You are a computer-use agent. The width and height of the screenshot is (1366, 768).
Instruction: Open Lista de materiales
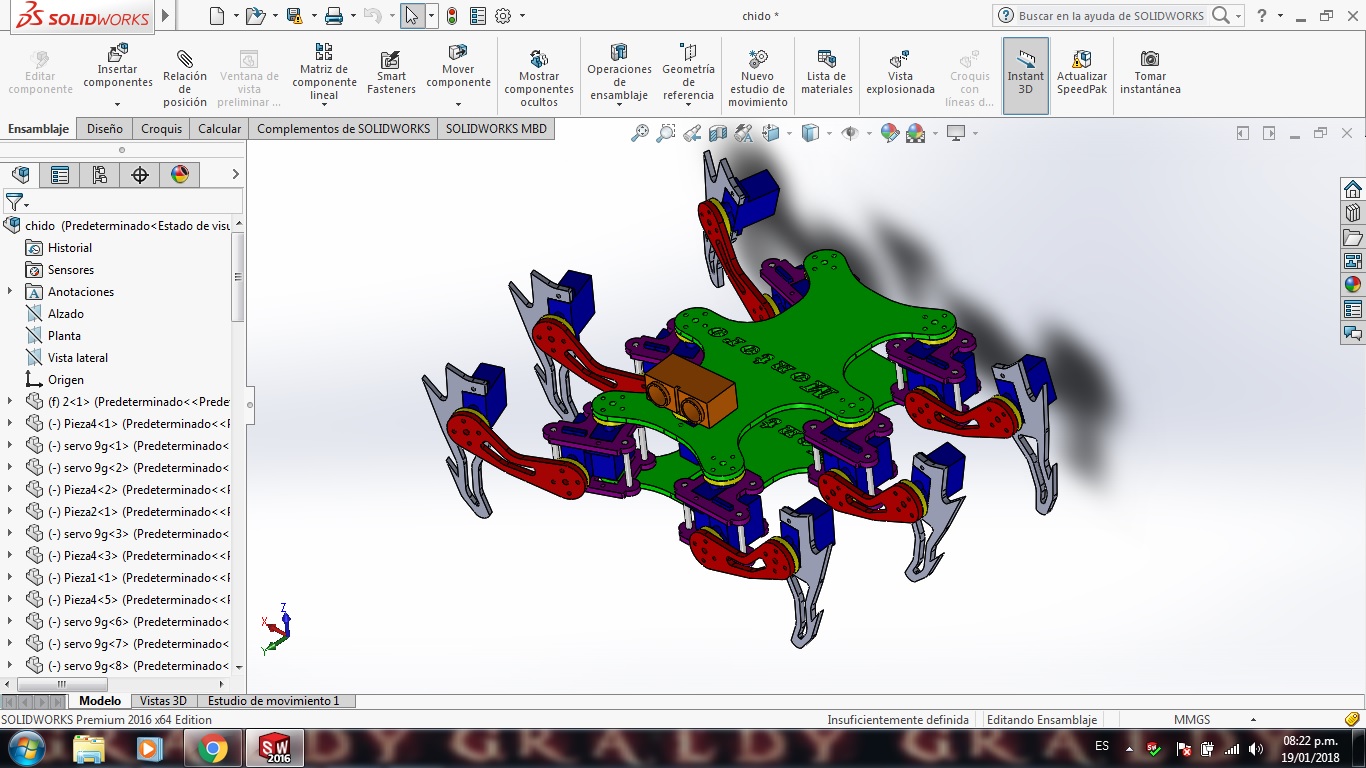tap(827, 72)
